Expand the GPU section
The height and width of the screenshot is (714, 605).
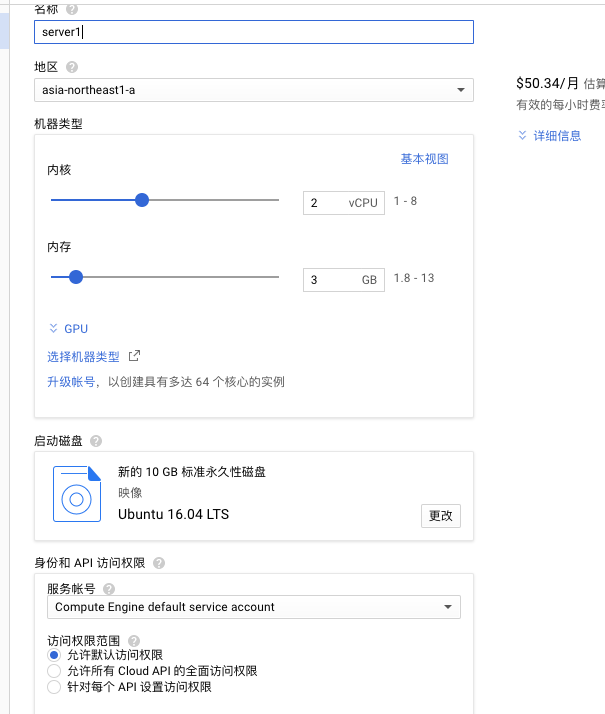[69, 328]
